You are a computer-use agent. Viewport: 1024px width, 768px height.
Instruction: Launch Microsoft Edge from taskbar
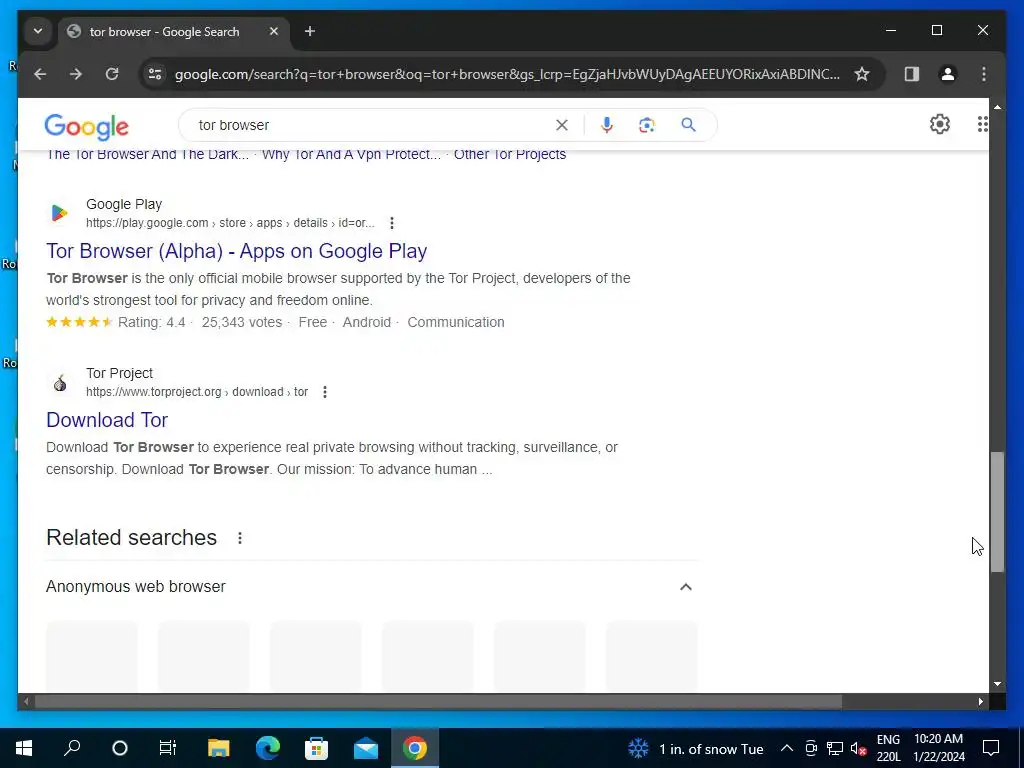click(x=268, y=748)
